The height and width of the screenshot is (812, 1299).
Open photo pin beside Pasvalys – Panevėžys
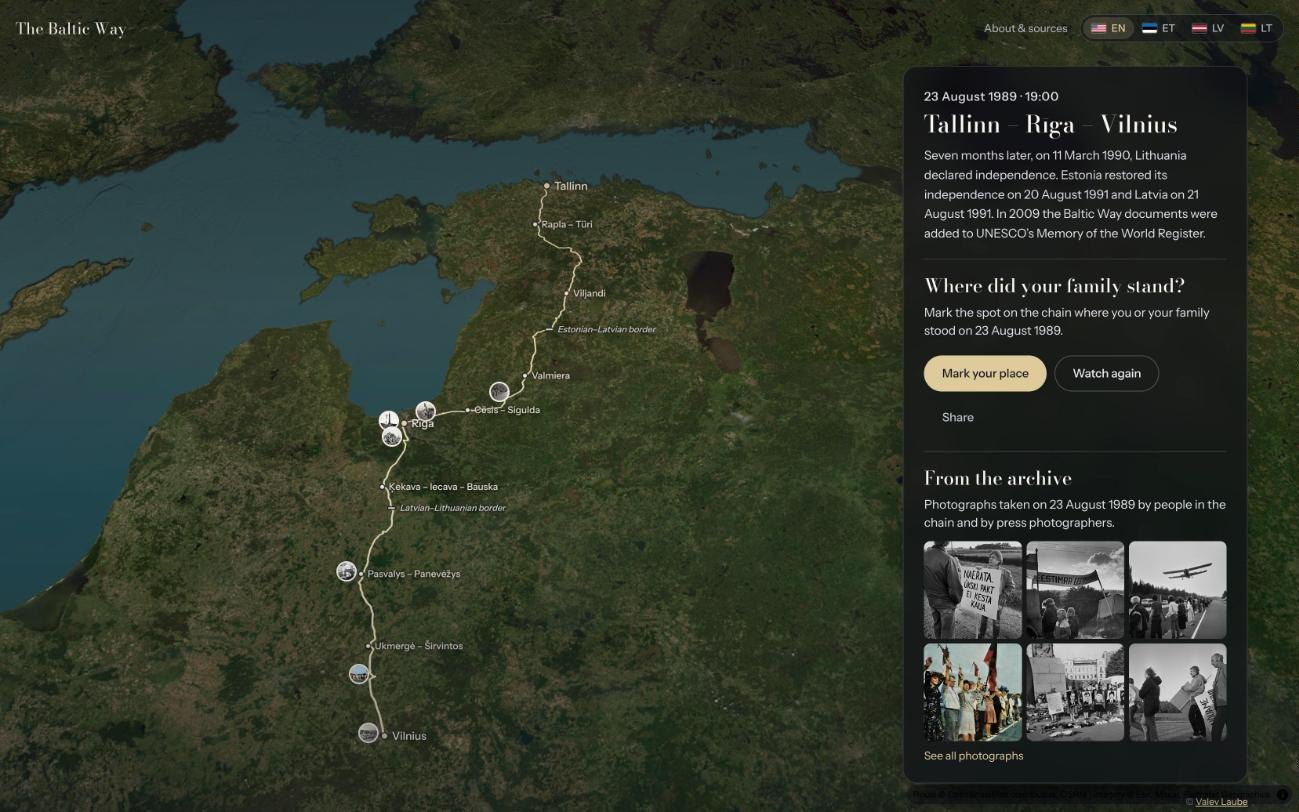pos(347,572)
